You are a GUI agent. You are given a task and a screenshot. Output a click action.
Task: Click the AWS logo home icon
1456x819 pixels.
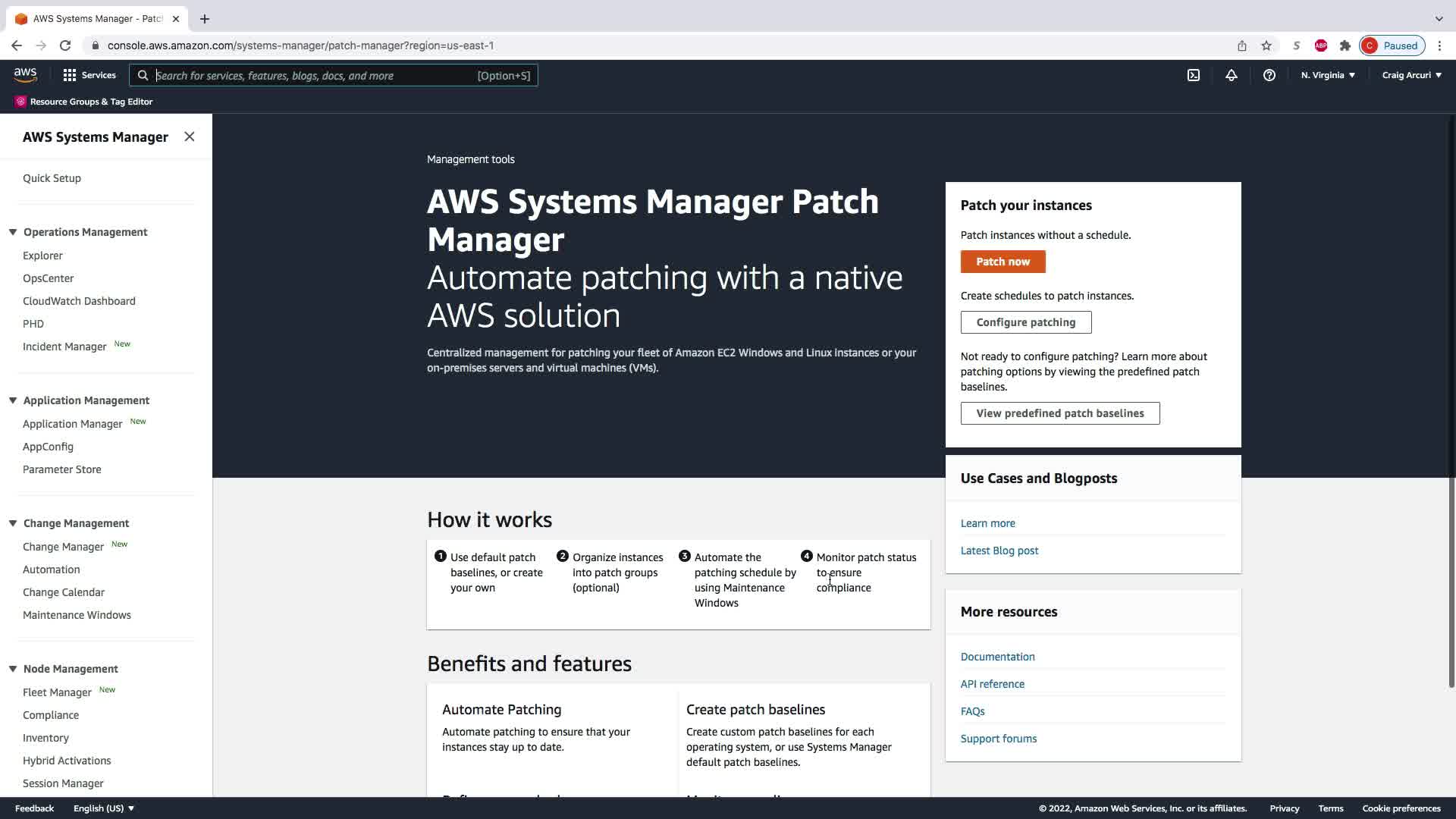[x=25, y=74]
